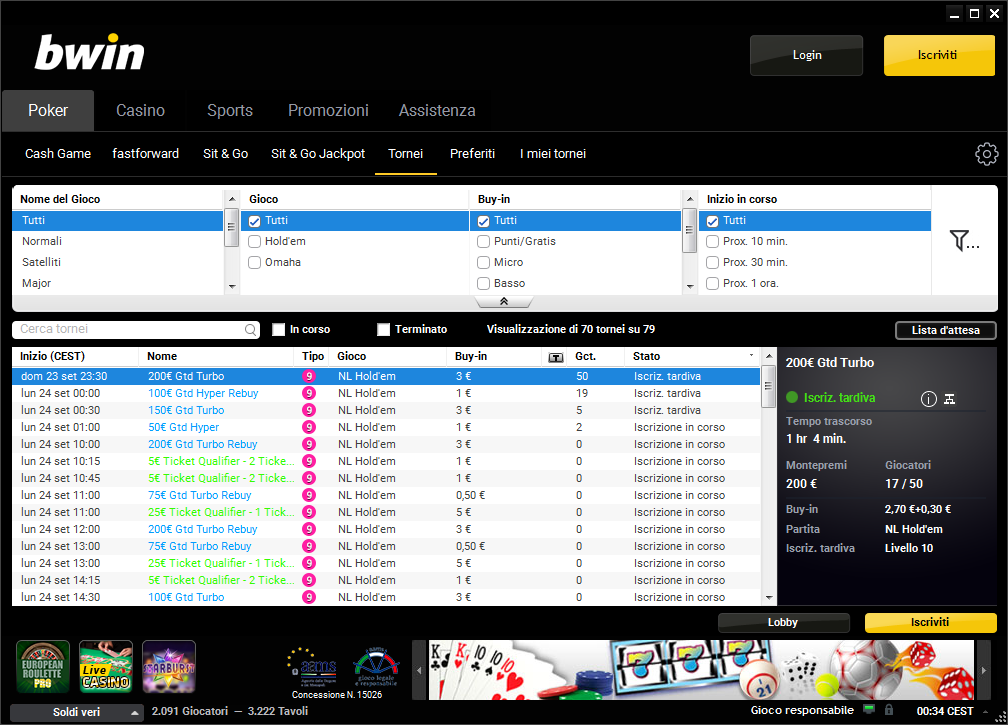Launch European Roulette Pro game icon

coord(43,666)
